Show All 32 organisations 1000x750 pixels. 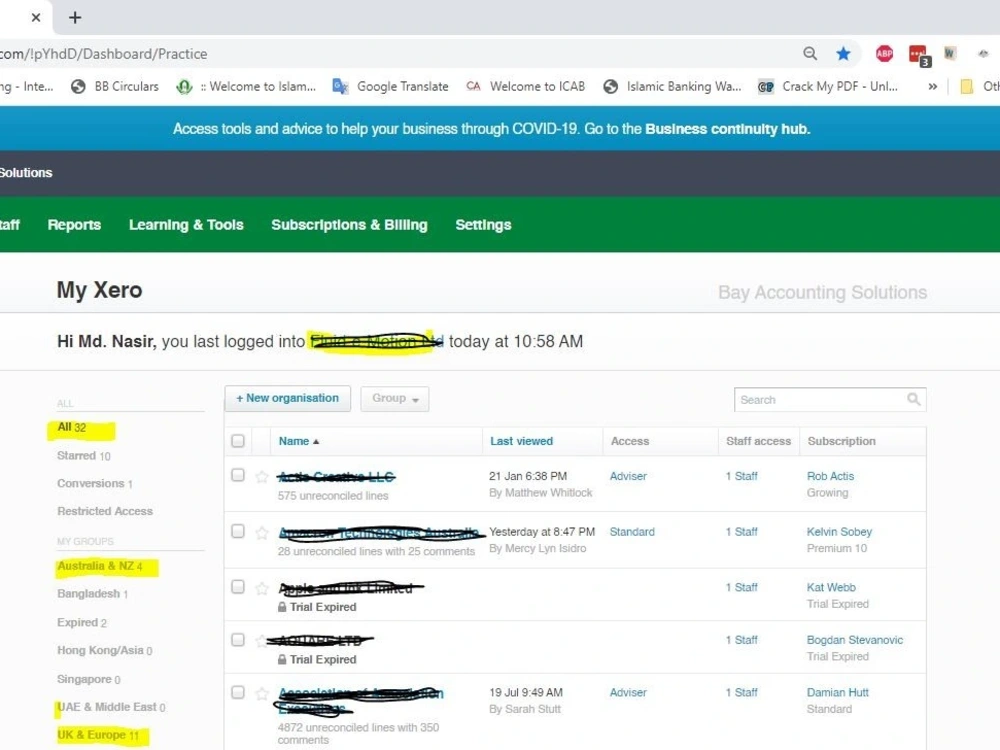pyautogui.click(x=71, y=427)
